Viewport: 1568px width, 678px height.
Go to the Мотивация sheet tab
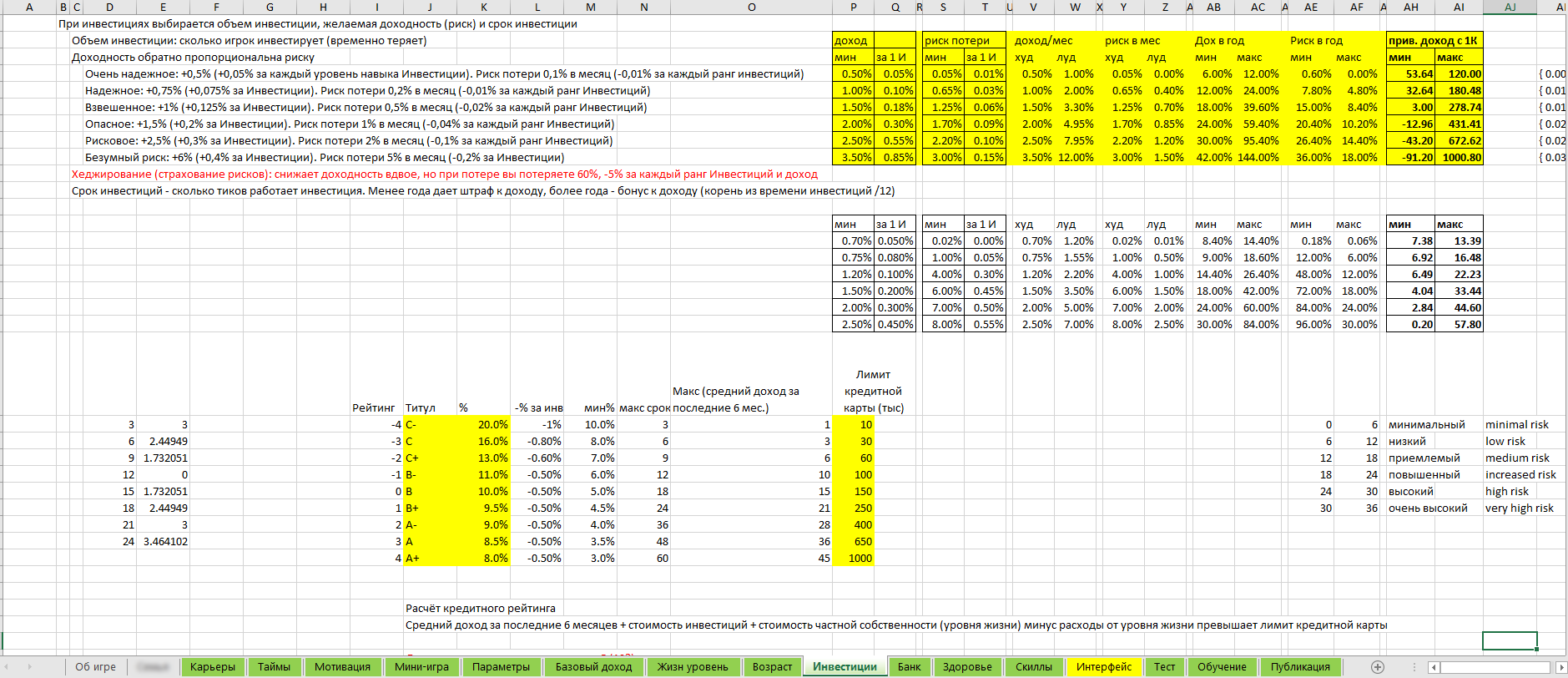[342, 666]
